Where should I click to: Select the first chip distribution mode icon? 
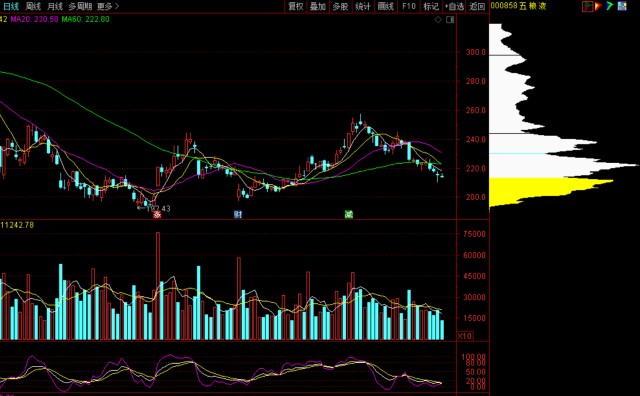point(588,6)
